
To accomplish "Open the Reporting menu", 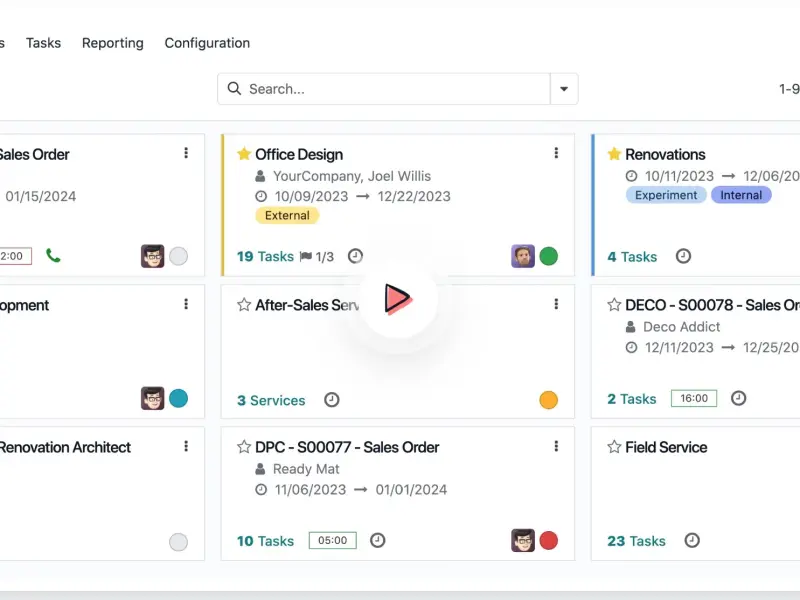I will click(x=112, y=43).
